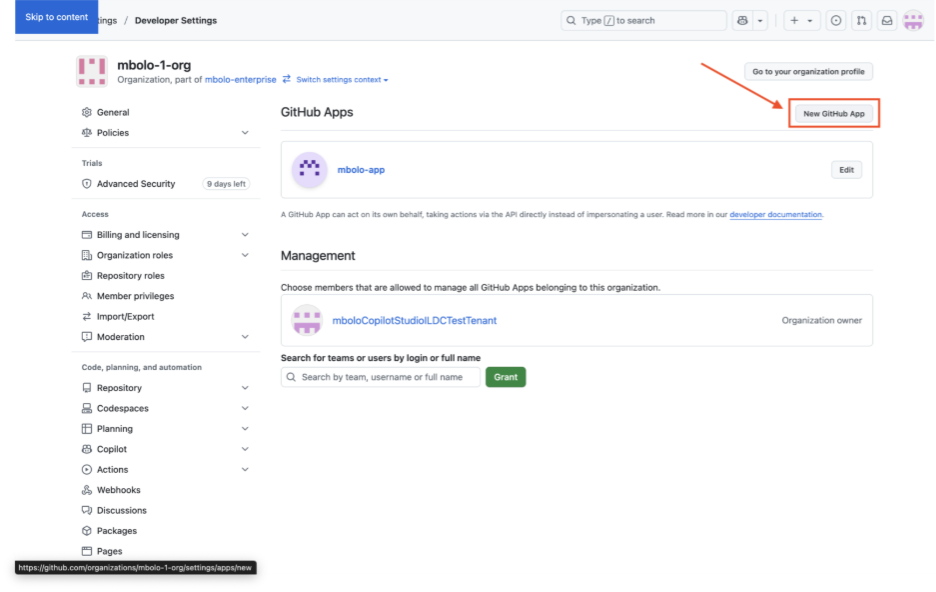Click the notifications inbox icon
This screenshot has height=592, width=936.
[888, 20]
